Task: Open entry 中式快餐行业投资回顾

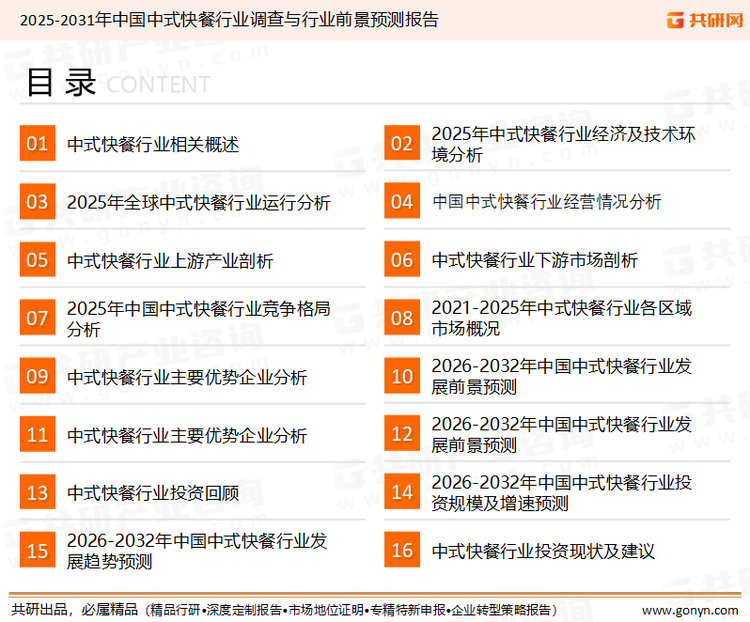Action: pos(153,493)
